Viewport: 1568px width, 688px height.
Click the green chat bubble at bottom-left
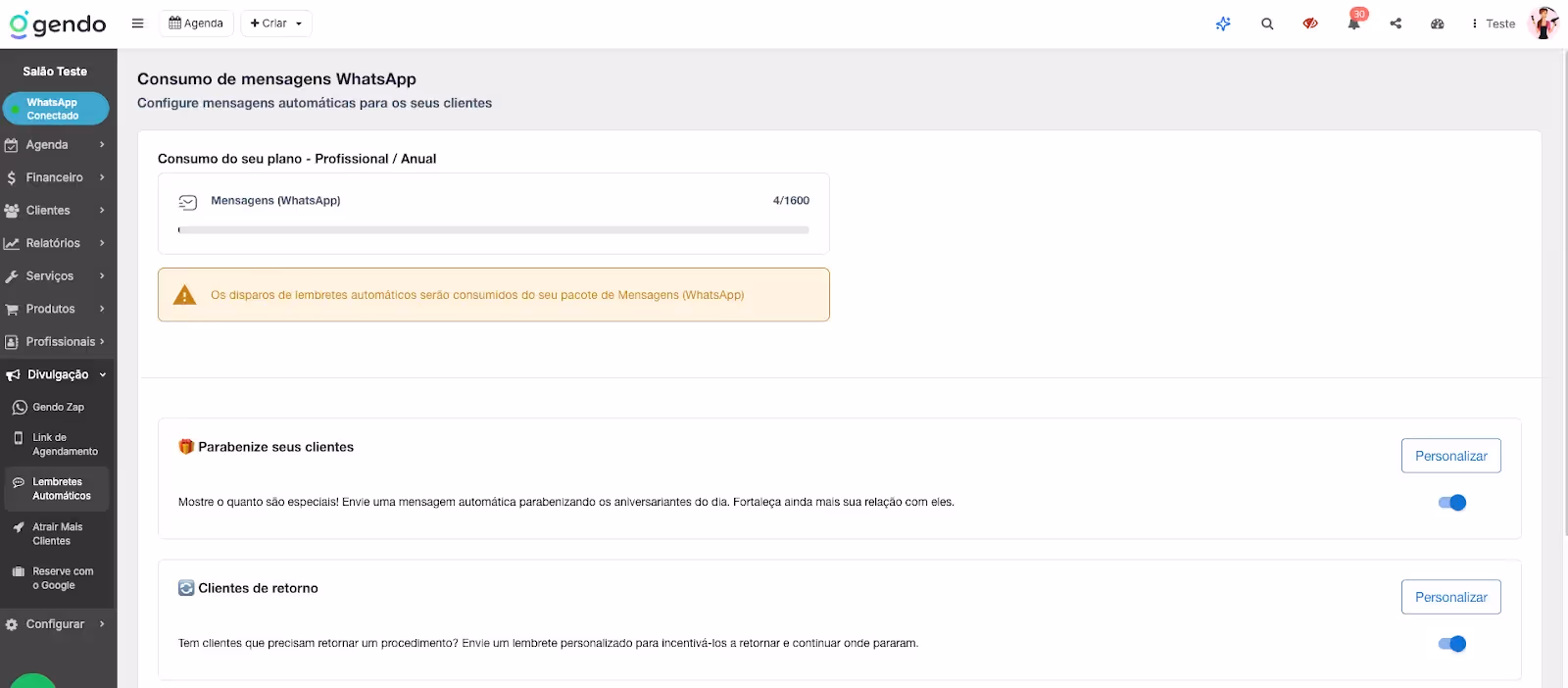[32, 681]
